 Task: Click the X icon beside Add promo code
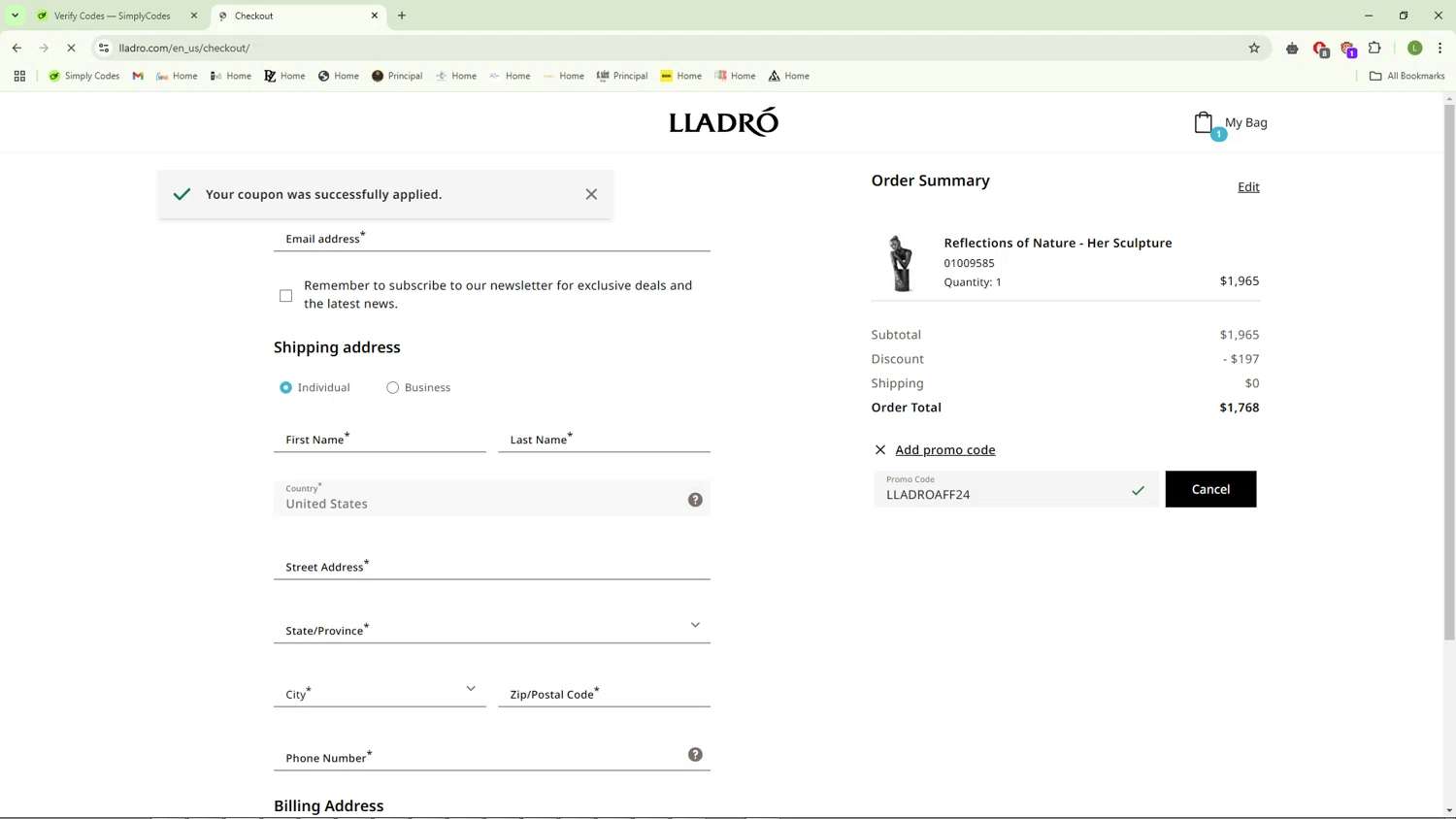point(880,449)
